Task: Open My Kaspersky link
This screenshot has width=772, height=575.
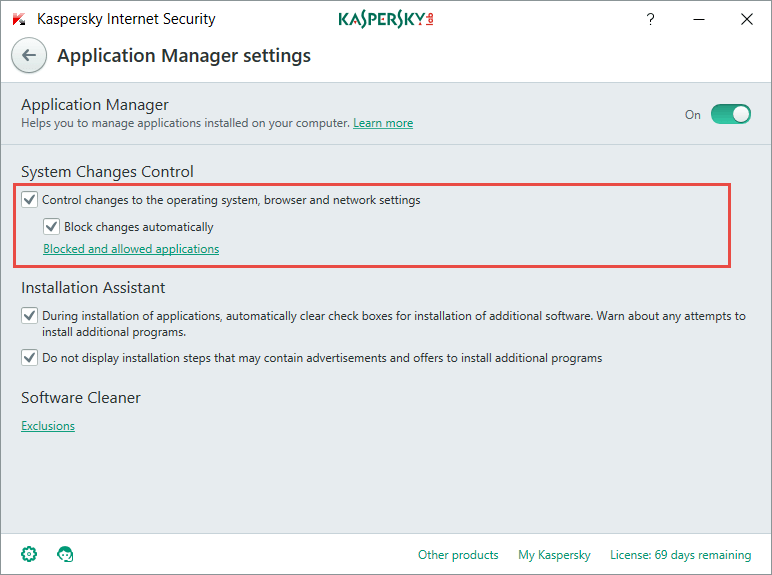Action: pyautogui.click(x=554, y=555)
